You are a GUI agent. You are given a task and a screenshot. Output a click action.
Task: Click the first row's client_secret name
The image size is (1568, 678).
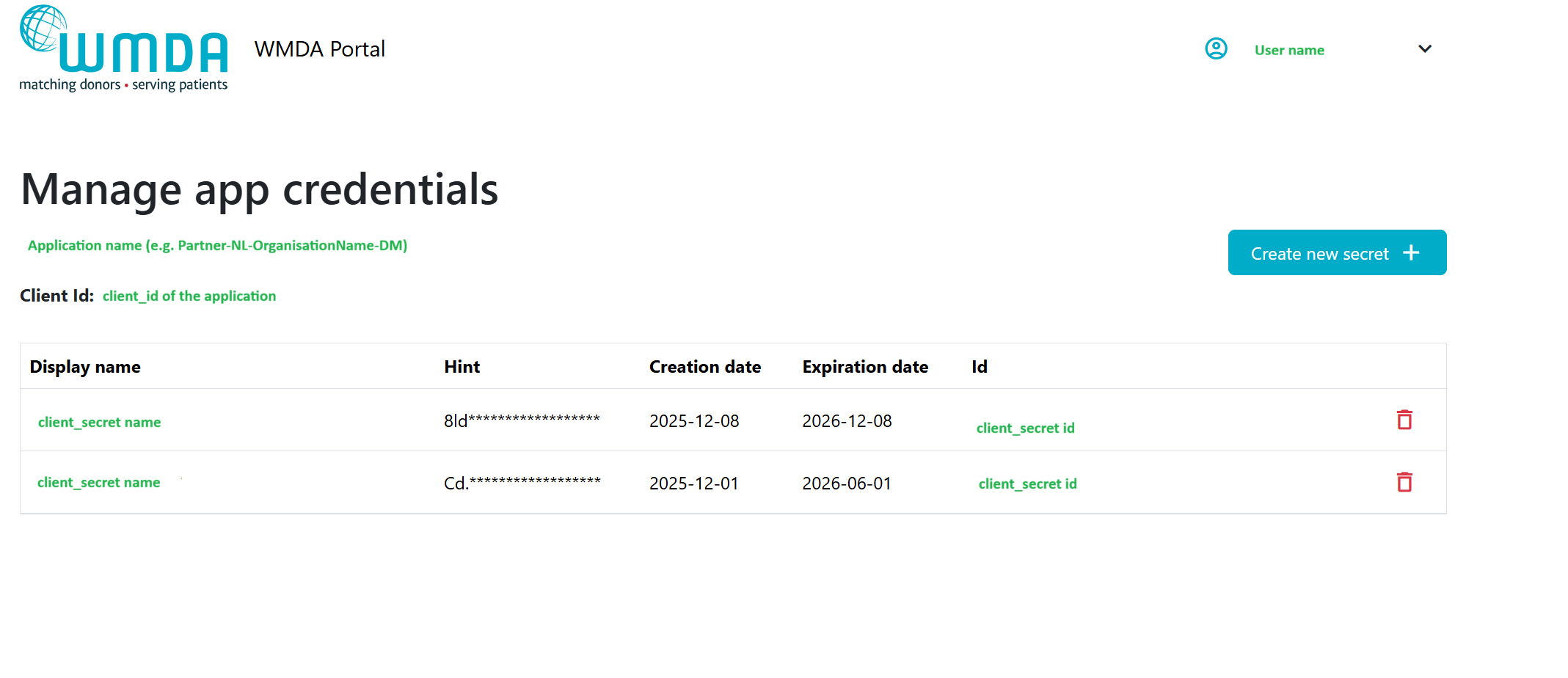[99, 422]
